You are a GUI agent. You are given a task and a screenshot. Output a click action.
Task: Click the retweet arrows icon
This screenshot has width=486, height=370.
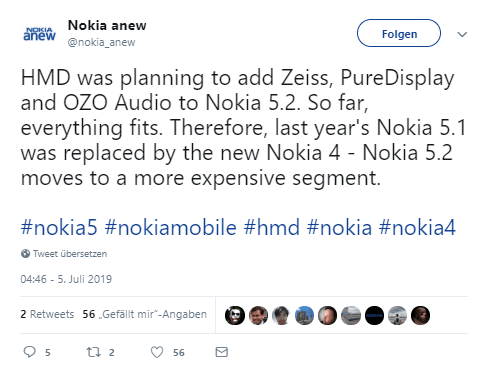point(93,352)
